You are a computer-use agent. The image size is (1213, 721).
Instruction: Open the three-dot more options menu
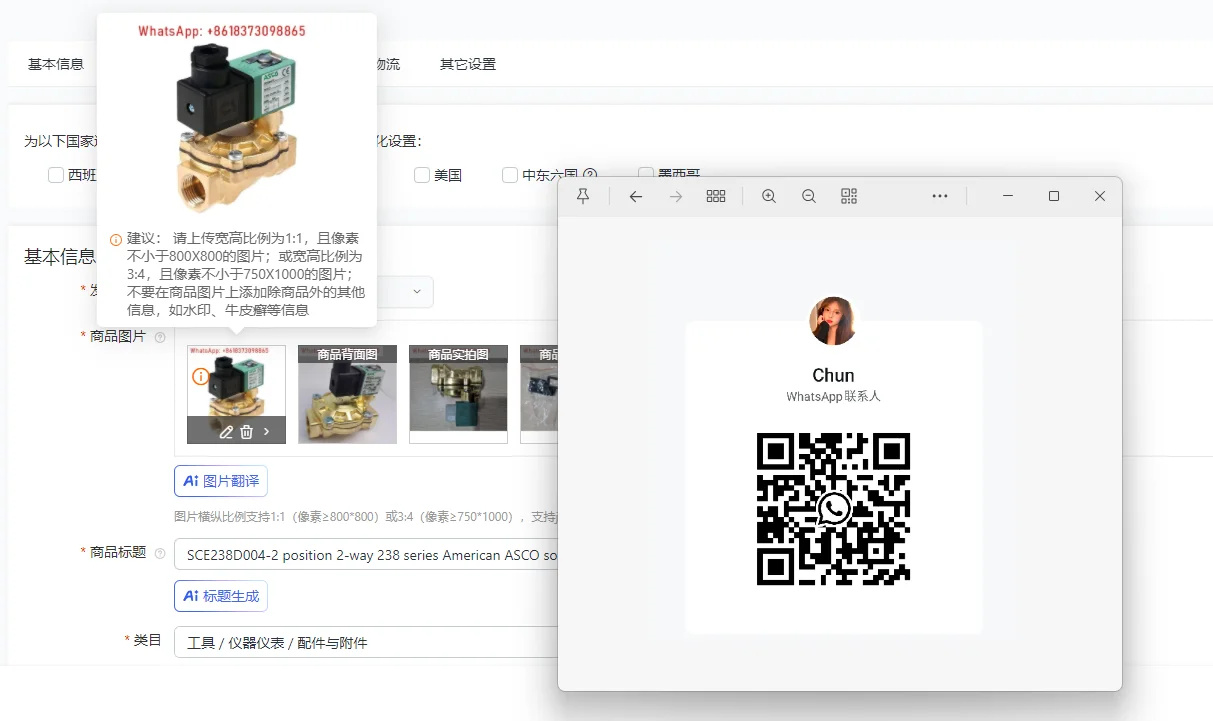coord(940,197)
